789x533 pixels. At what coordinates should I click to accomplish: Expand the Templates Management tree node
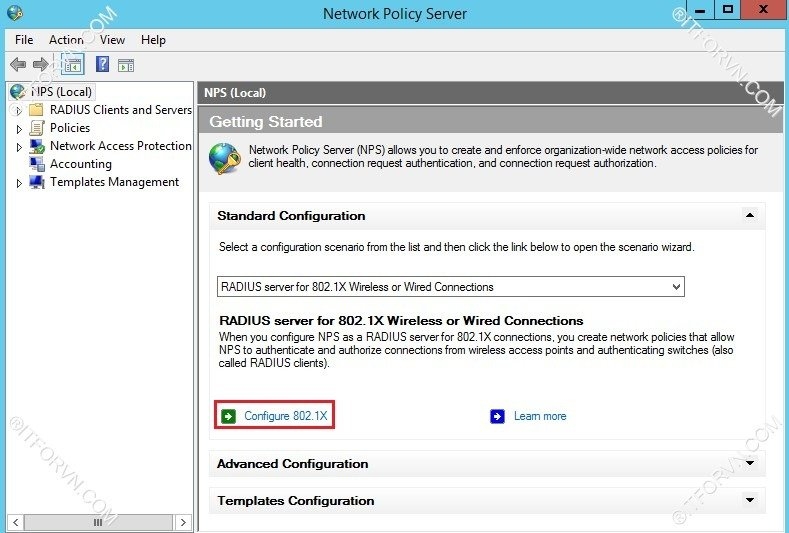pos(18,183)
